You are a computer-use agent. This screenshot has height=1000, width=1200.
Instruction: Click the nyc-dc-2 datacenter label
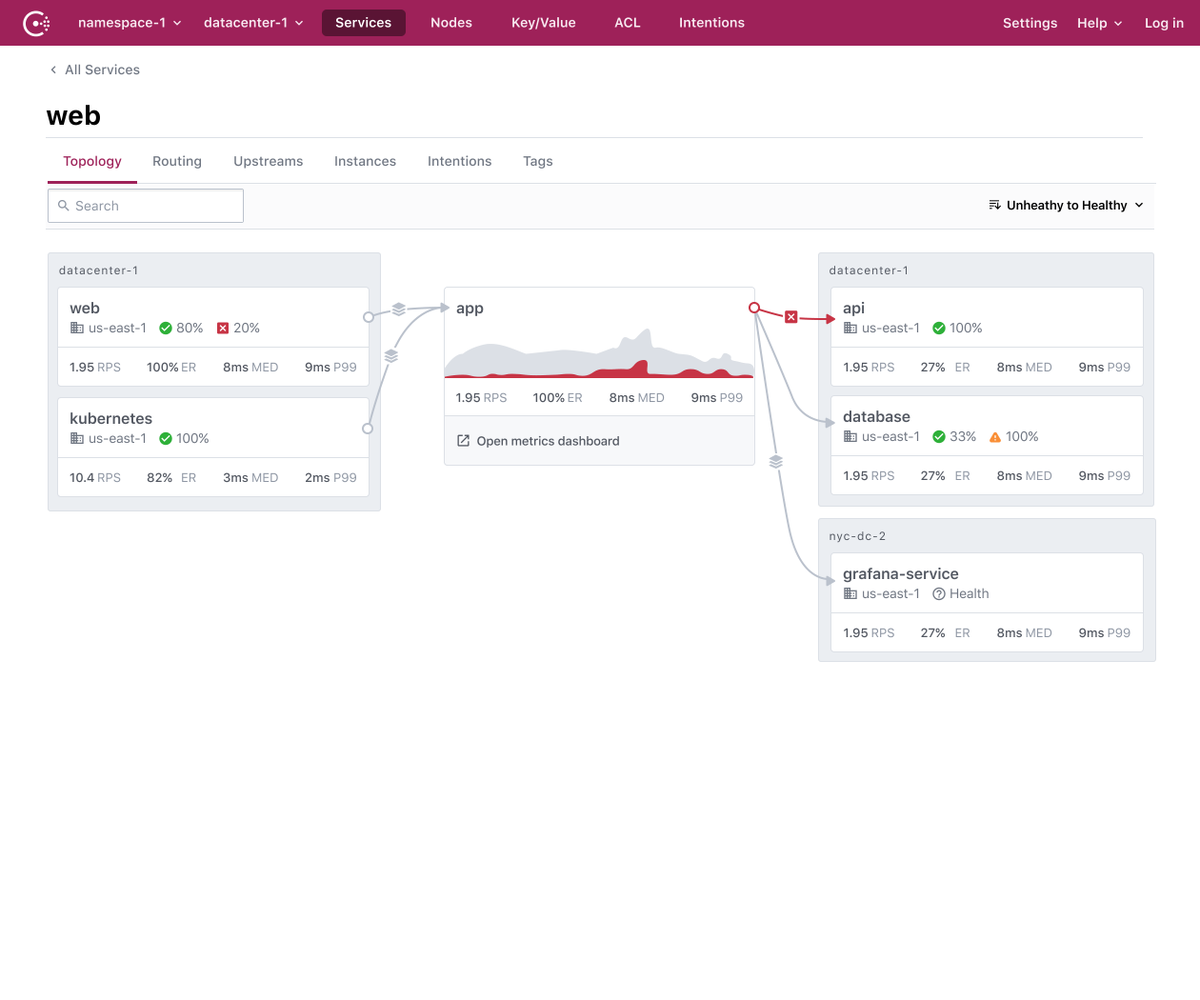tap(858, 536)
